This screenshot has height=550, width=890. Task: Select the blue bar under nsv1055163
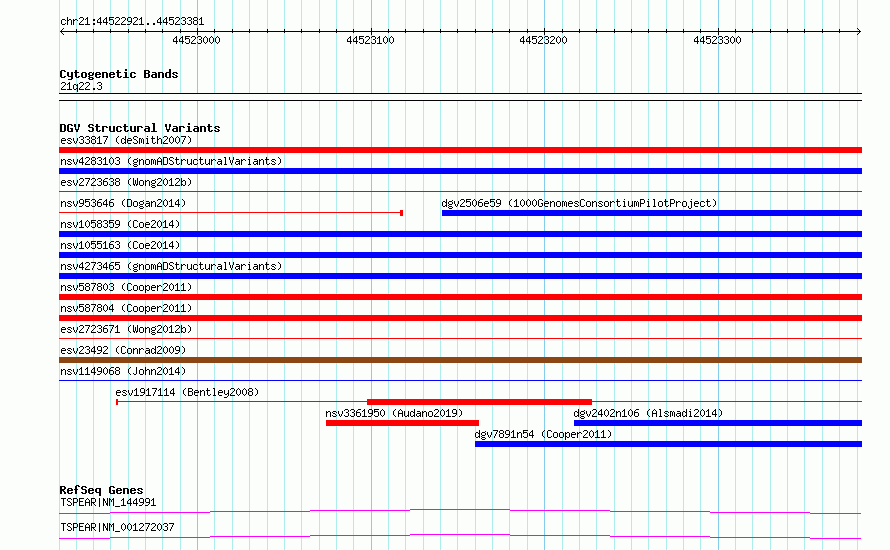point(460,255)
